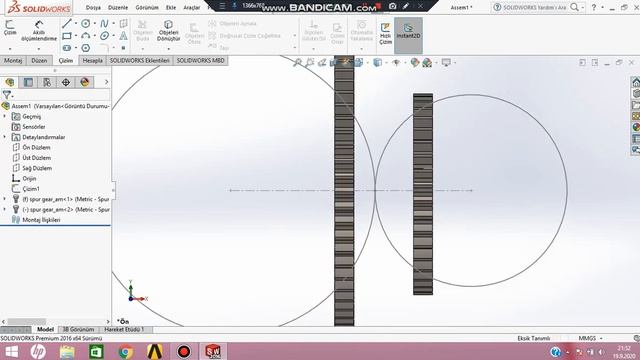640x360 pixels.
Task: Open the DimXpertManager crosshair tab
Action: coord(66,82)
